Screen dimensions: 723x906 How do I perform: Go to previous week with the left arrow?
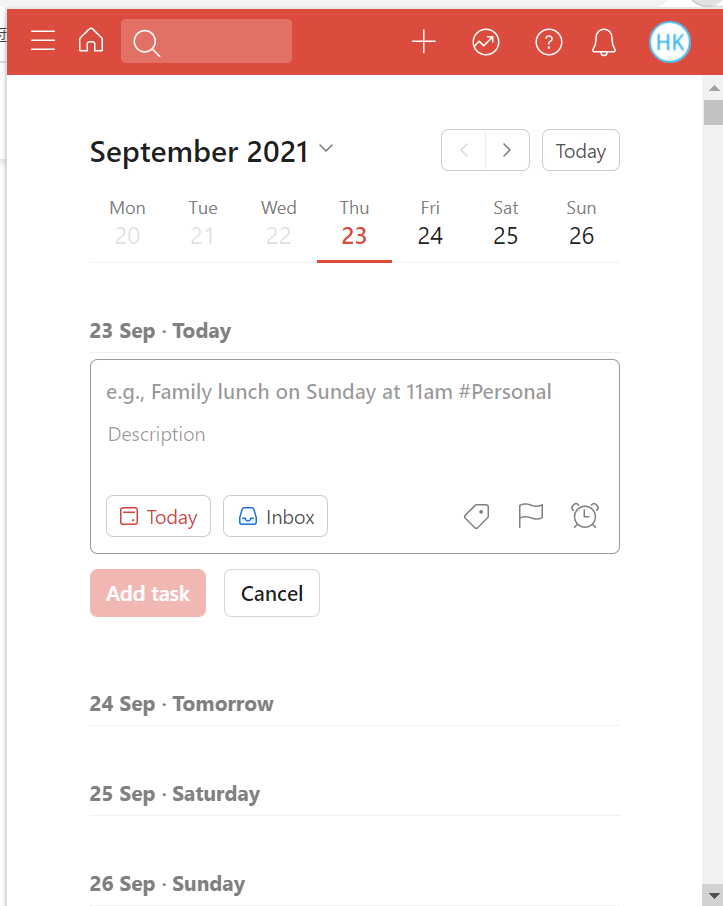(464, 150)
